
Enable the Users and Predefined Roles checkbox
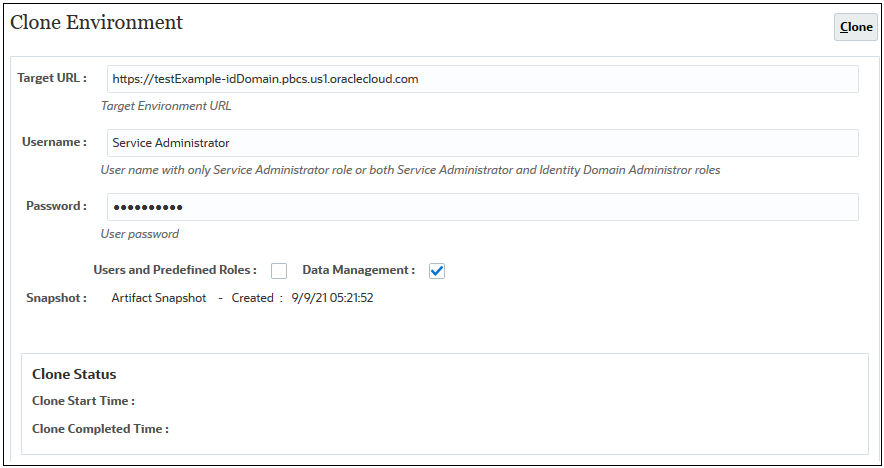click(x=279, y=271)
